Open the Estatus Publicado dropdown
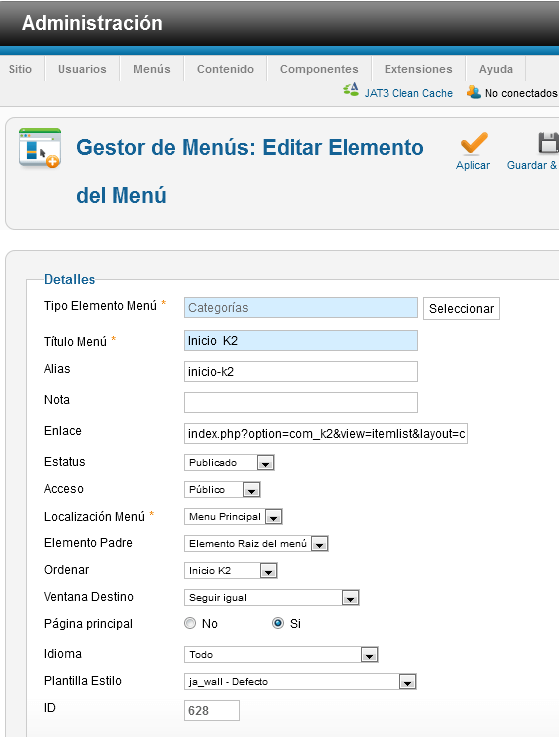559x737 pixels. 229,463
